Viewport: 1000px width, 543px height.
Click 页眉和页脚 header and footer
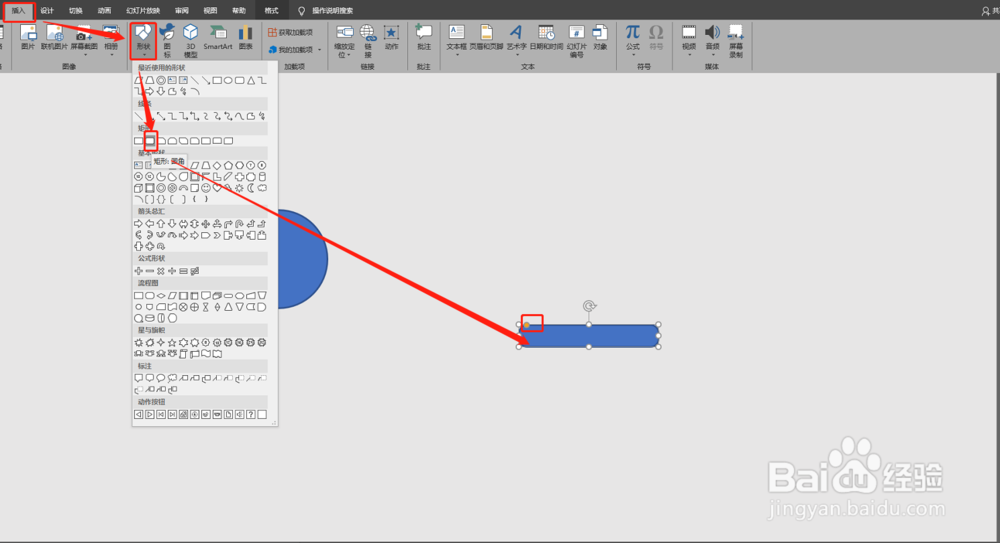pyautogui.click(x=487, y=38)
